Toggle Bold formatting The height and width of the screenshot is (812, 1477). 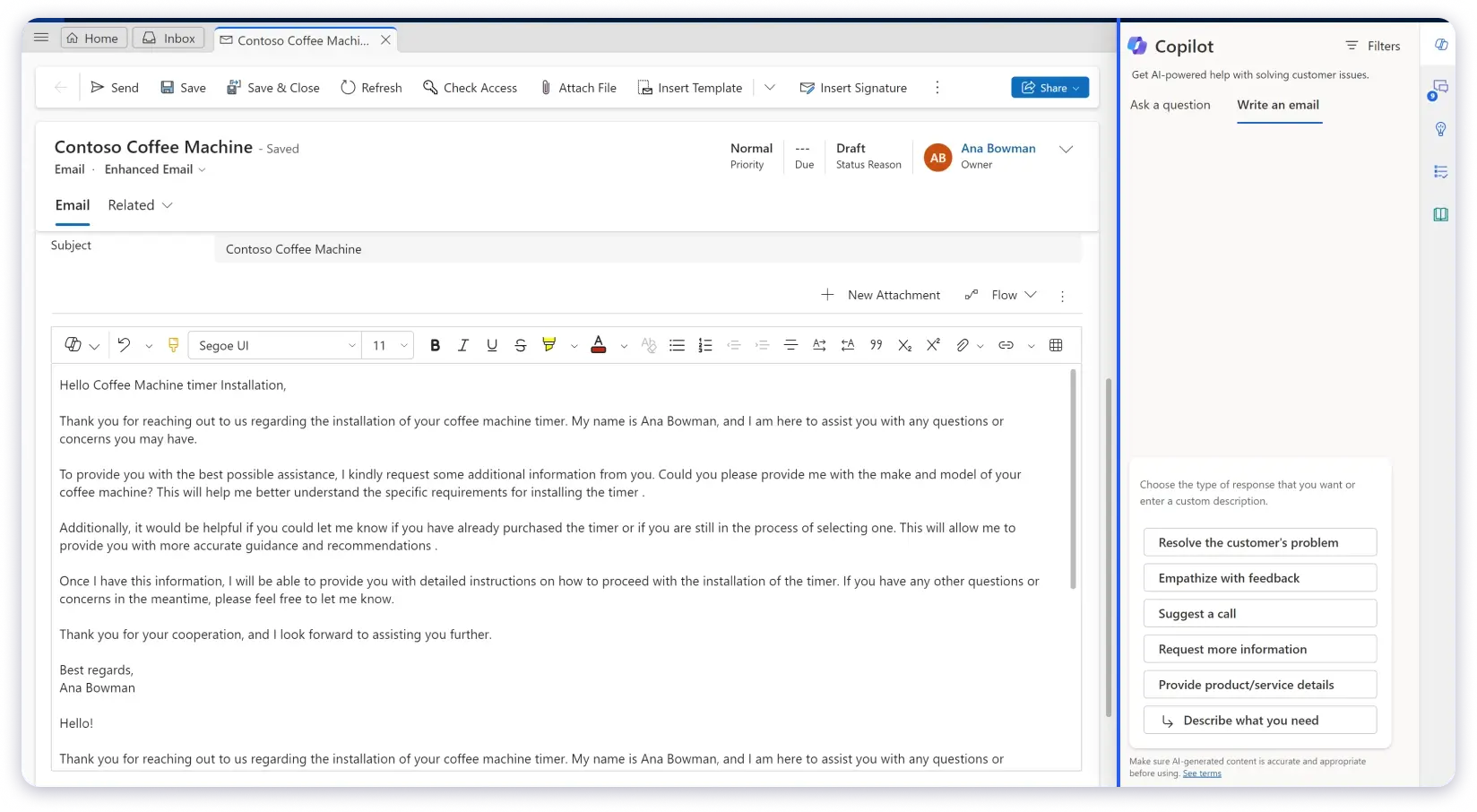(x=435, y=345)
